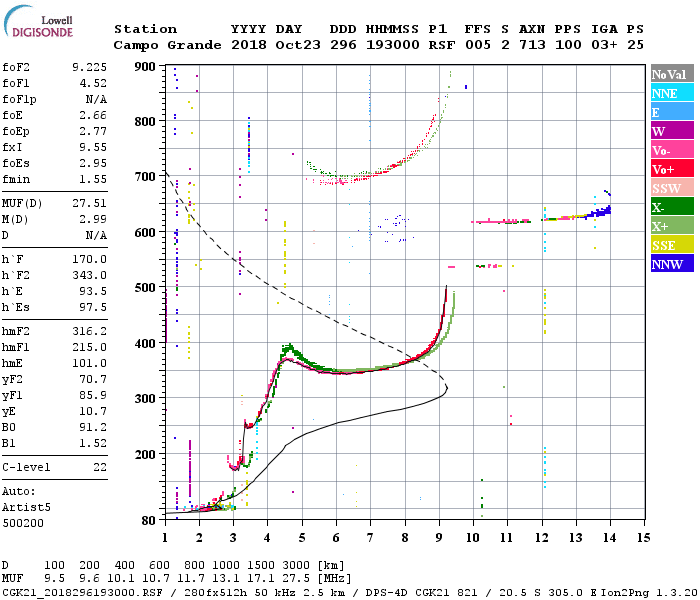Select the hmF1 value 215.0
This screenshot has width=700, height=600.
coord(89,347)
